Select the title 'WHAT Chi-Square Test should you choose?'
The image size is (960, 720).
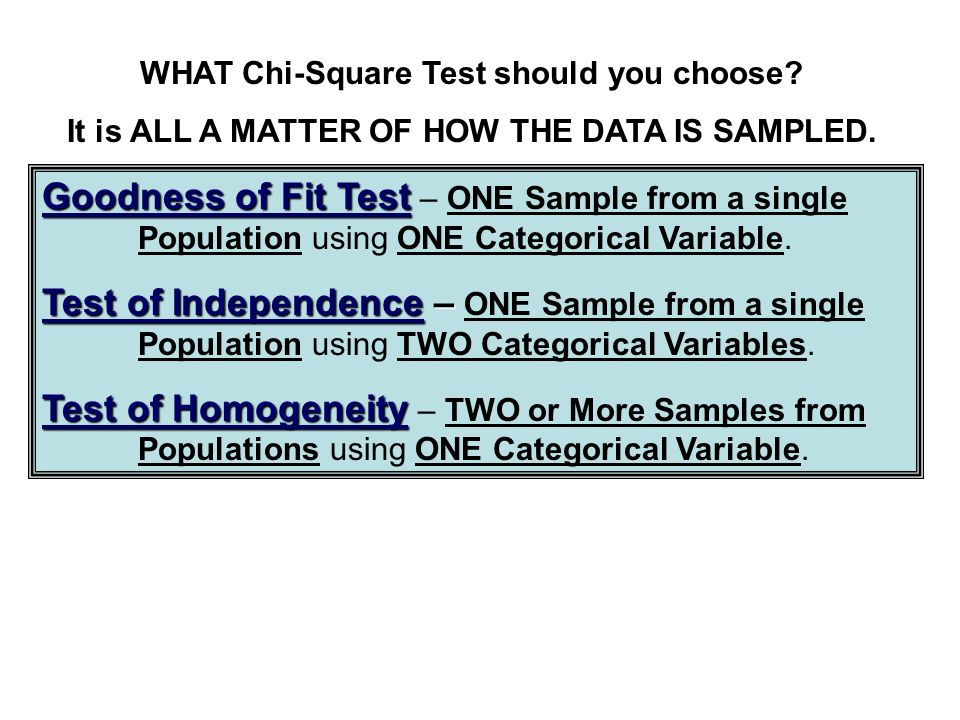[x=471, y=73]
